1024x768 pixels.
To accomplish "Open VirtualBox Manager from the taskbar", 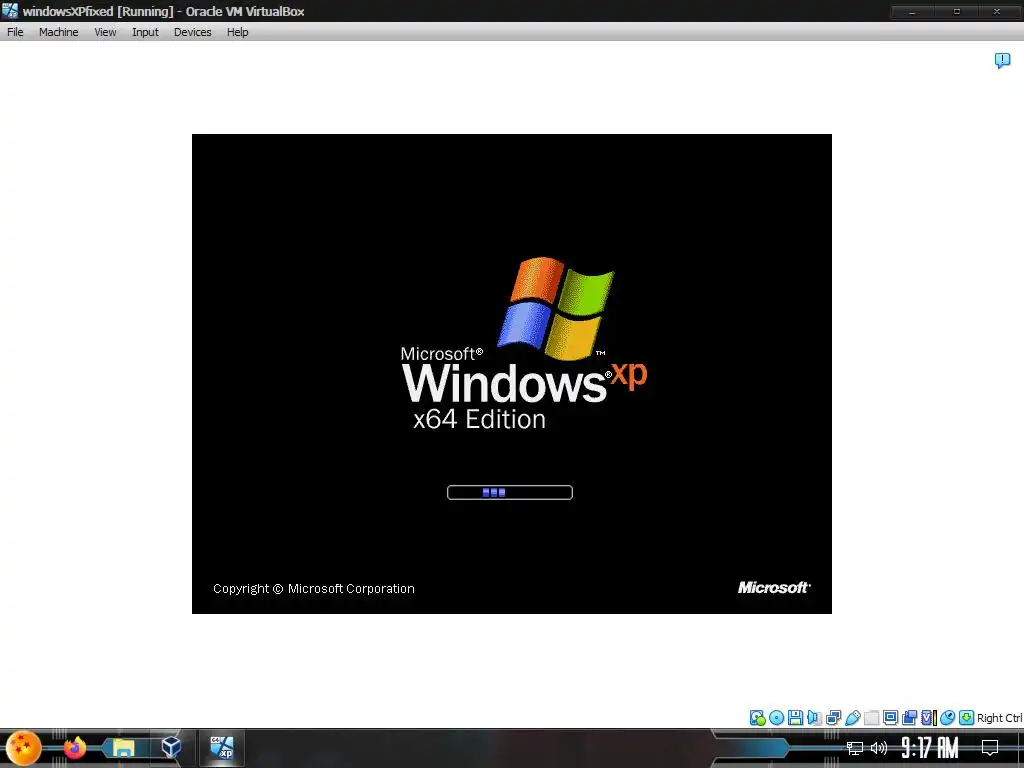I will 171,746.
